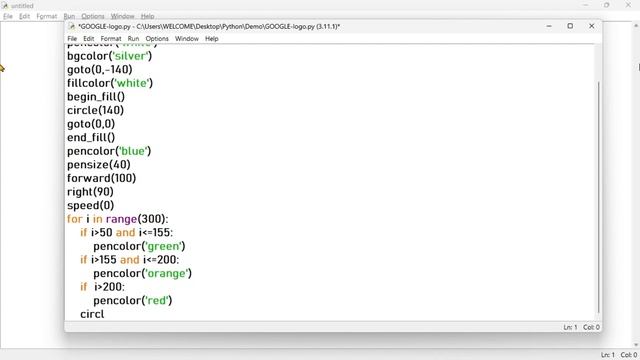Image resolution: width=640 pixels, height=360 pixels.
Task: Close the untitled background window
Action: pos(628,5)
